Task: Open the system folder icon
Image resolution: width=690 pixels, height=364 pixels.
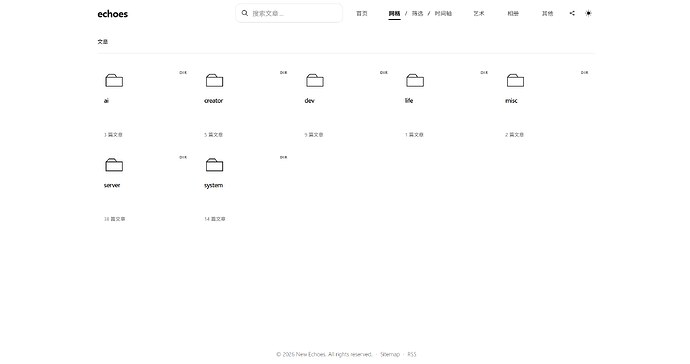Action: (x=214, y=165)
